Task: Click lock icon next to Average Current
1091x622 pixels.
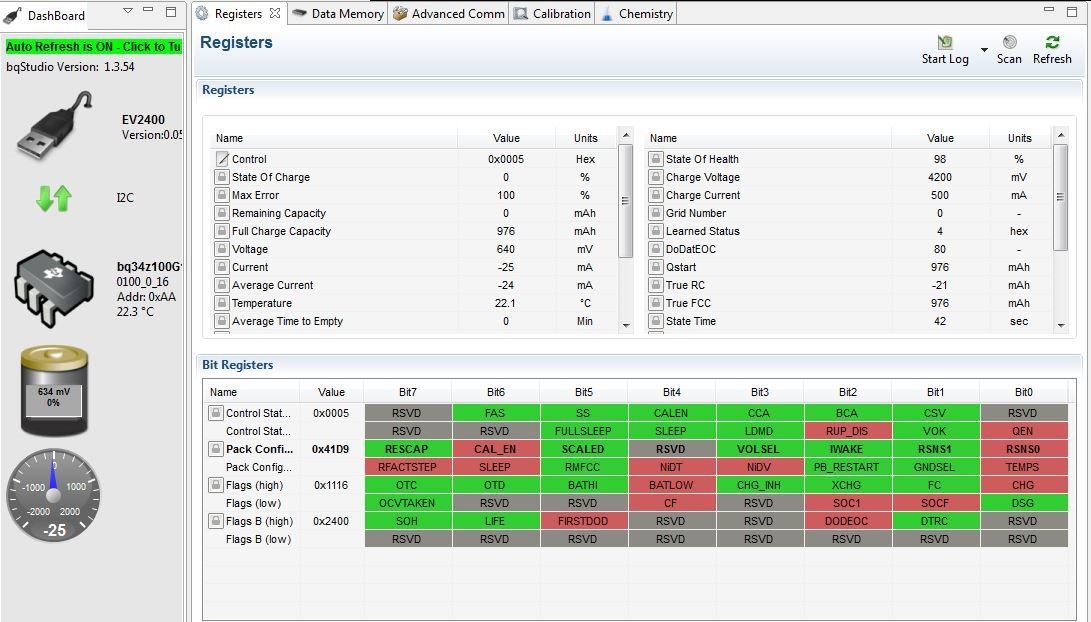Action: pyautogui.click(x=221, y=285)
